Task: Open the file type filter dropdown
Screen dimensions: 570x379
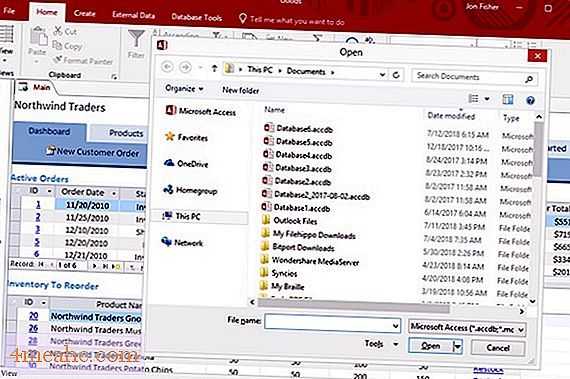Action: coord(521,329)
